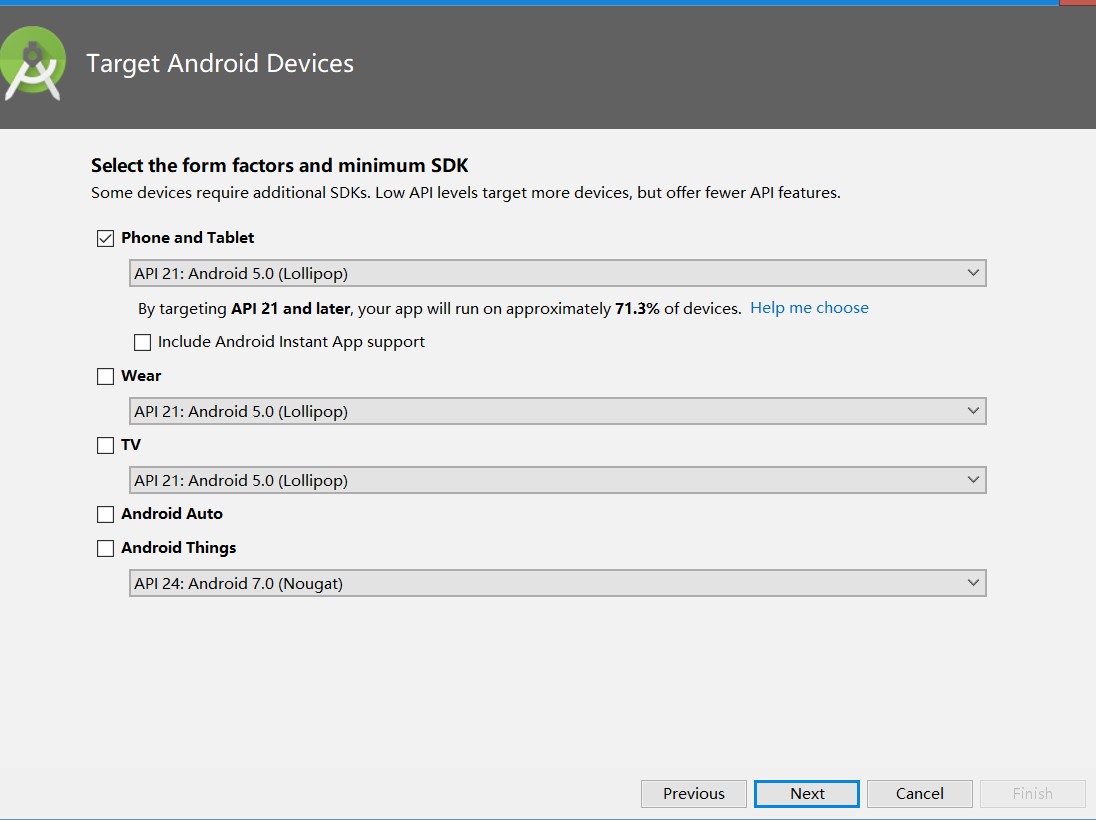Click the Target Android Devices title
1096x820 pixels.
coord(220,64)
